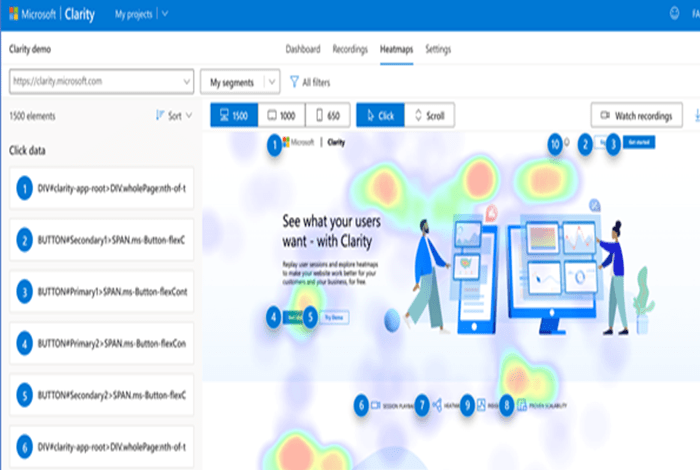Image resolution: width=700 pixels, height=470 pixels.
Task: Open the Sort dropdown
Action: pos(175,116)
